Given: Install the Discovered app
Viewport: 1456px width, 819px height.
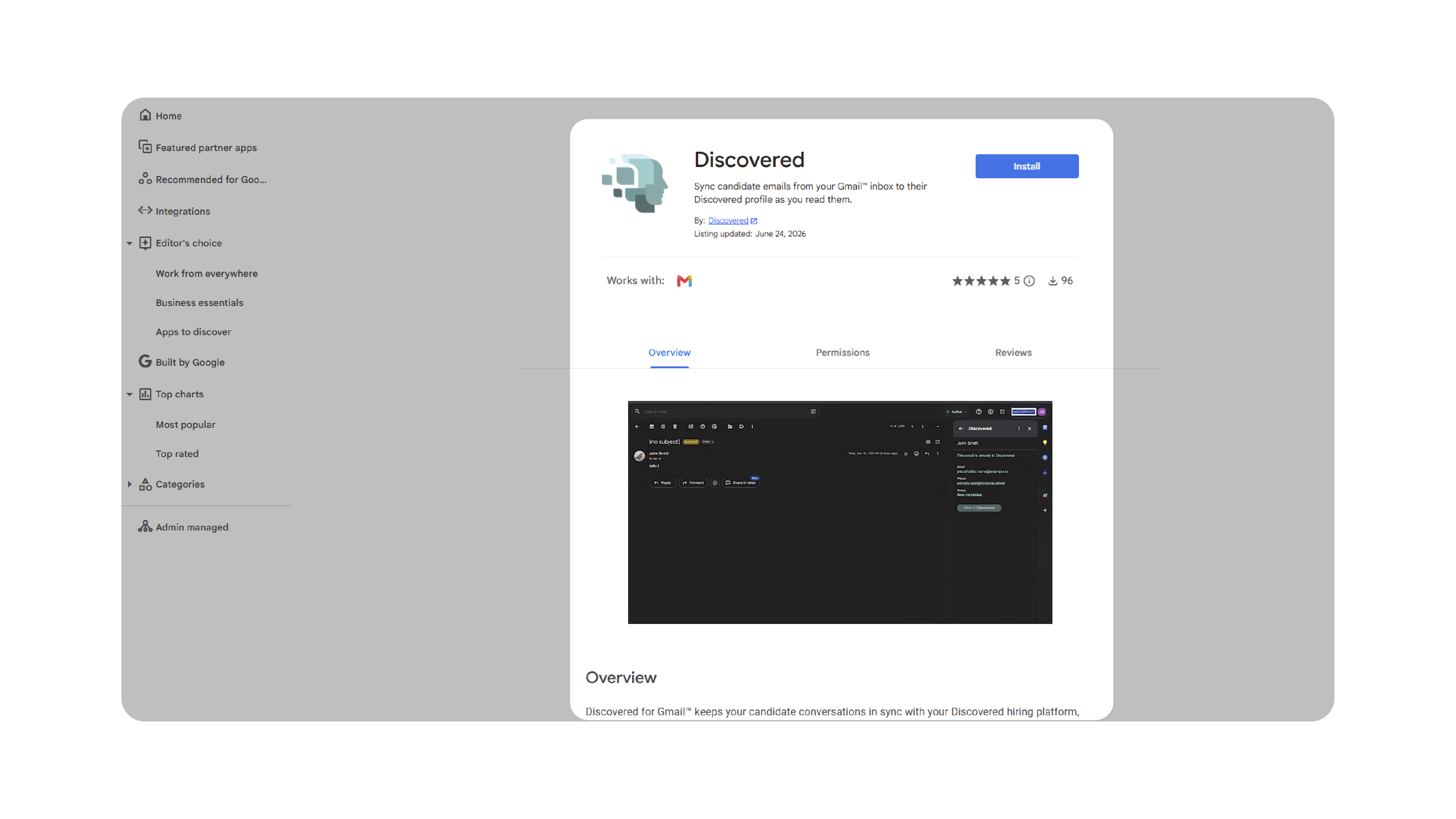Looking at the screenshot, I should pos(1027,166).
